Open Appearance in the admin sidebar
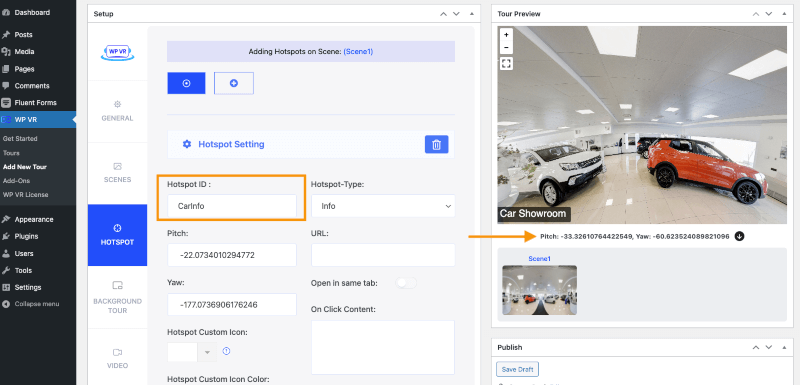Screen dimensions: 800x385 click(34, 219)
